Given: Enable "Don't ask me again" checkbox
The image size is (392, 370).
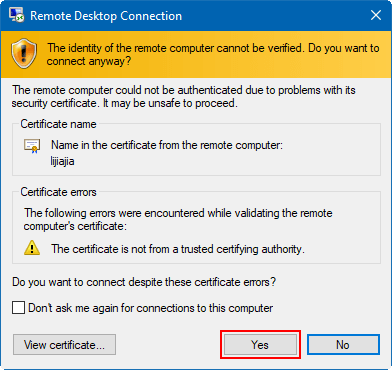Looking at the screenshot, I should tap(18, 308).
